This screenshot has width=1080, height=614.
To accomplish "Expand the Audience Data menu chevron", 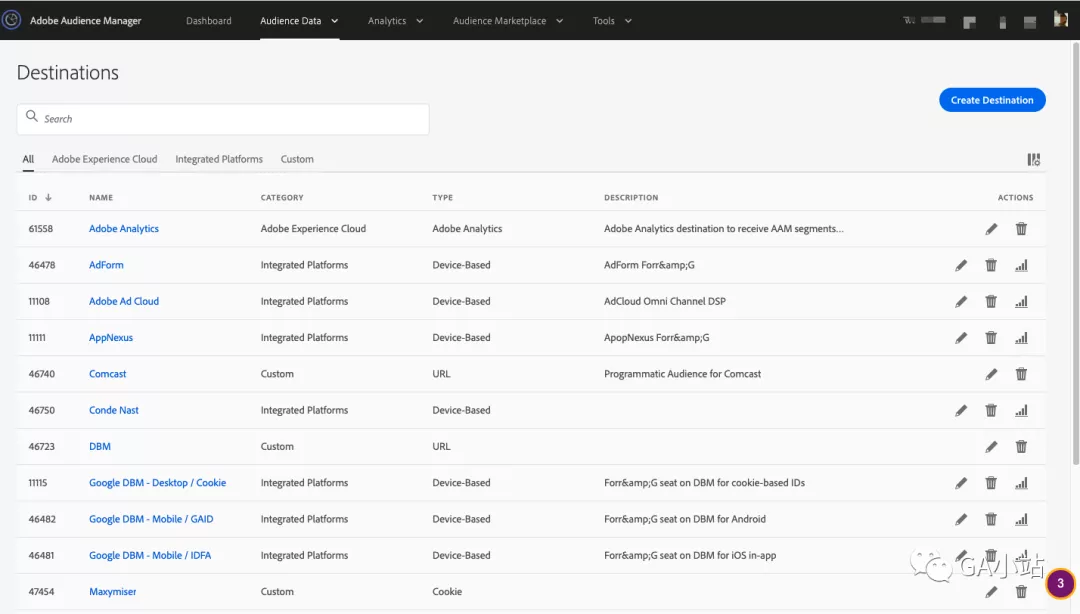I will click(x=335, y=21).
